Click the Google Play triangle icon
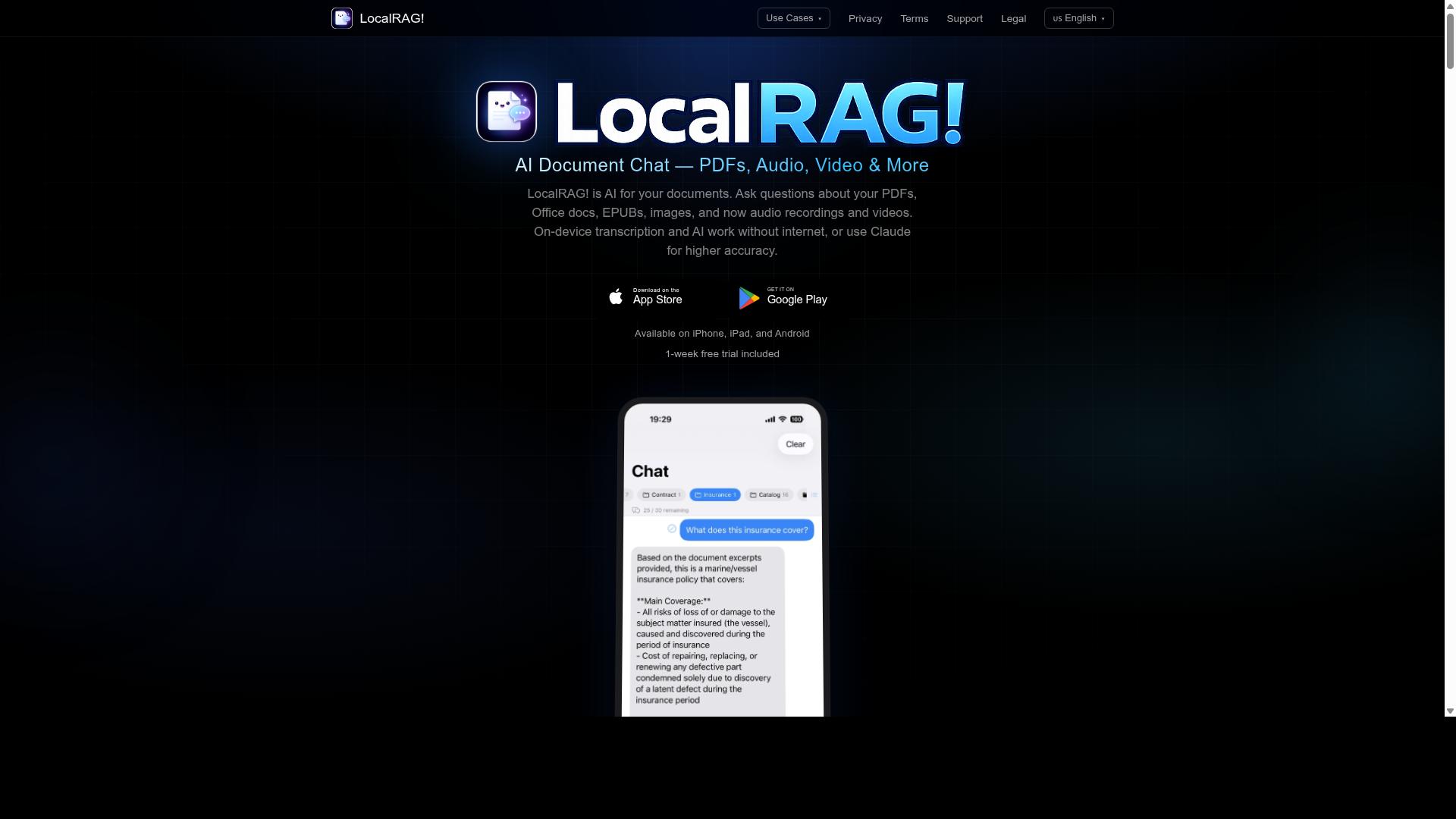This screenshot has height=819, width=1456. coord(749,298)
